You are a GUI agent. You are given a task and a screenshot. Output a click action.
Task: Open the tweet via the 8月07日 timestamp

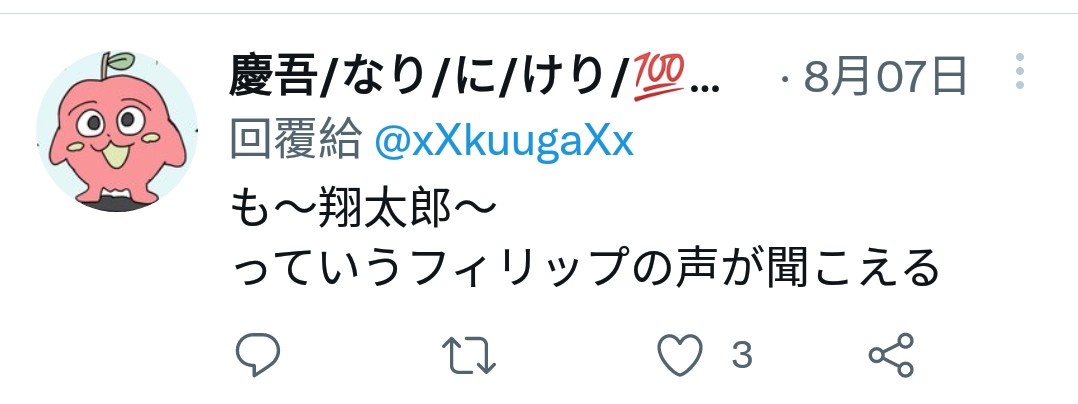886,77
